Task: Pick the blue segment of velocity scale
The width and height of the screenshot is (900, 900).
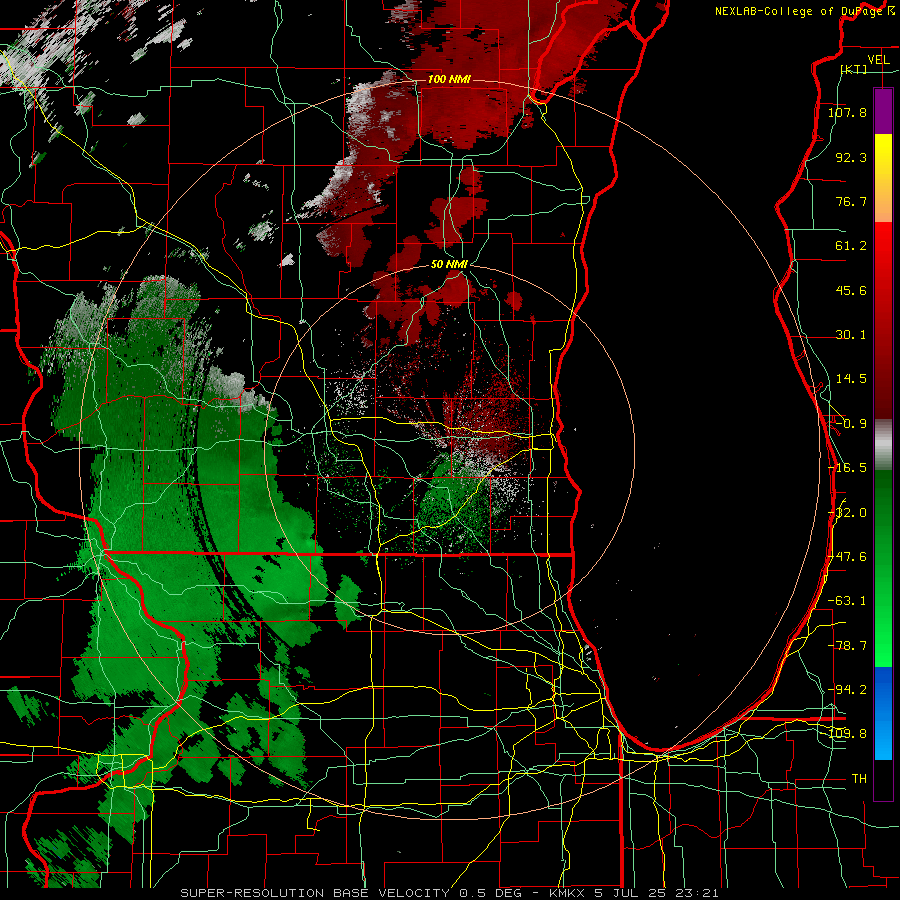Action: pyautogui.click(x=883, y=713)
